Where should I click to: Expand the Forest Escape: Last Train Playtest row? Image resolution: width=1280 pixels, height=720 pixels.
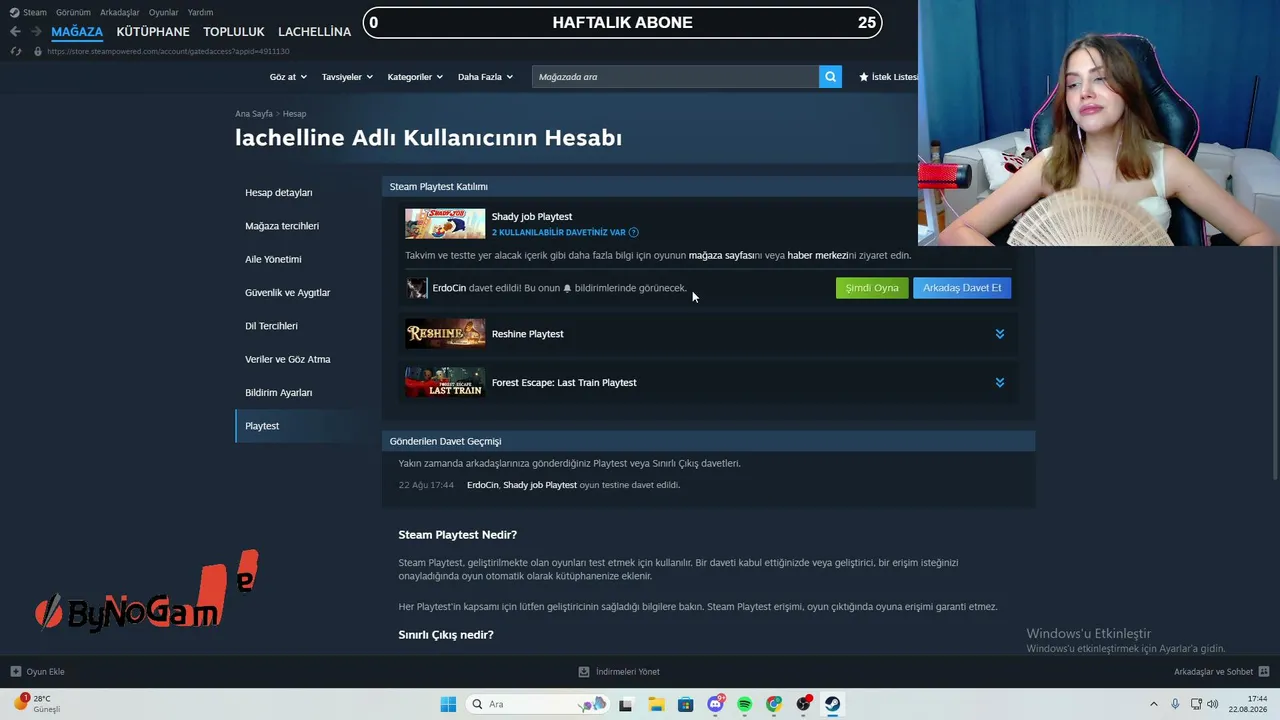(x=999, y=382)
